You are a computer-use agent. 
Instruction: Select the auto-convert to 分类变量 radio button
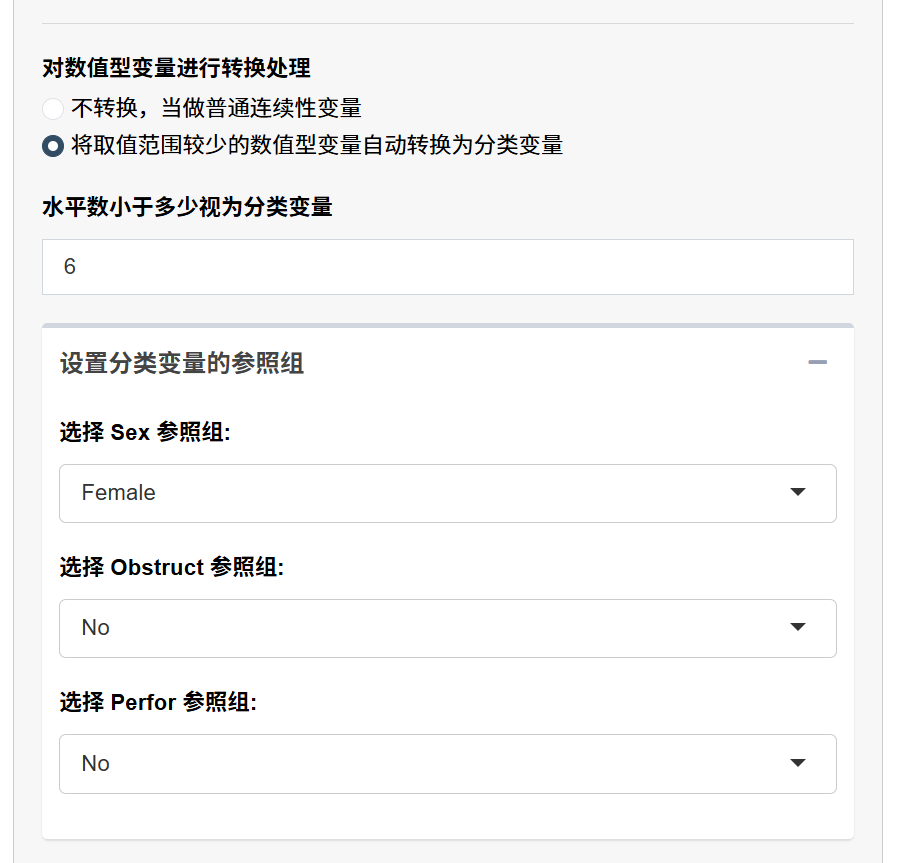(x=53, y=145)
